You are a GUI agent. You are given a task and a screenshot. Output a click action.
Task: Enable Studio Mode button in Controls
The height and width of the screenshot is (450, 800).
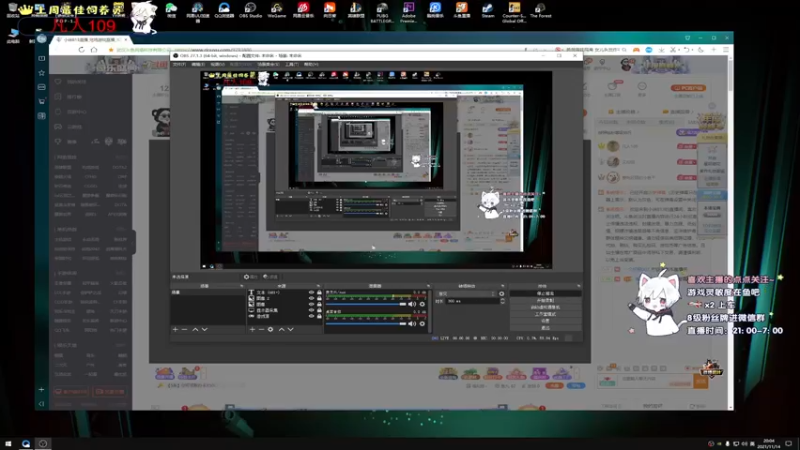pyautogui.click(x=545, y=314)
